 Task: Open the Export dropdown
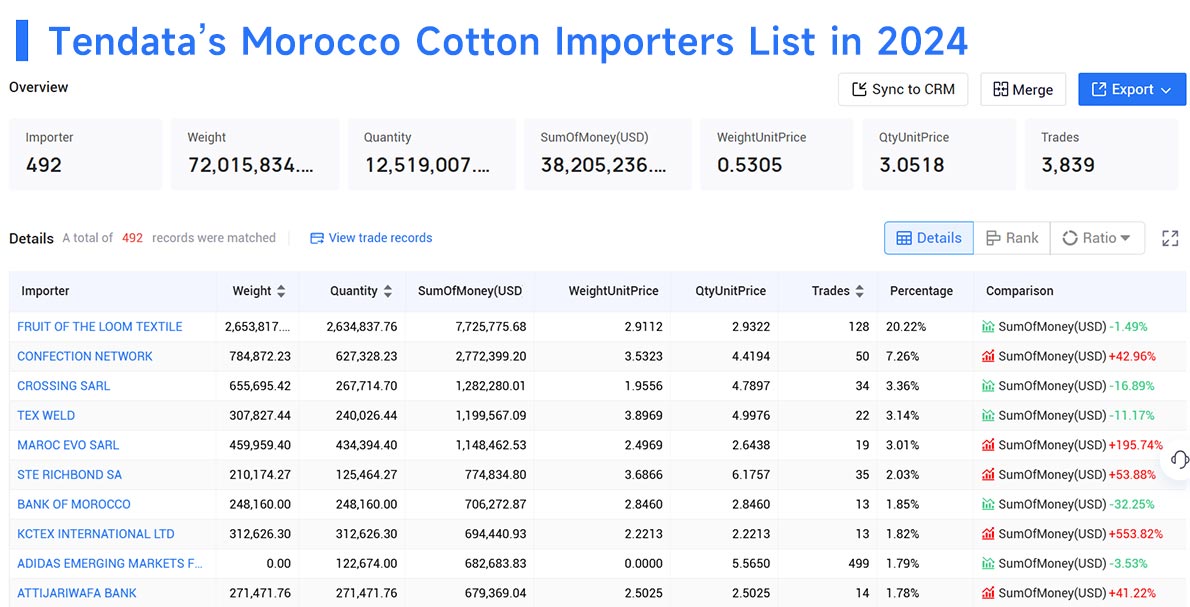coord(1132,90)
